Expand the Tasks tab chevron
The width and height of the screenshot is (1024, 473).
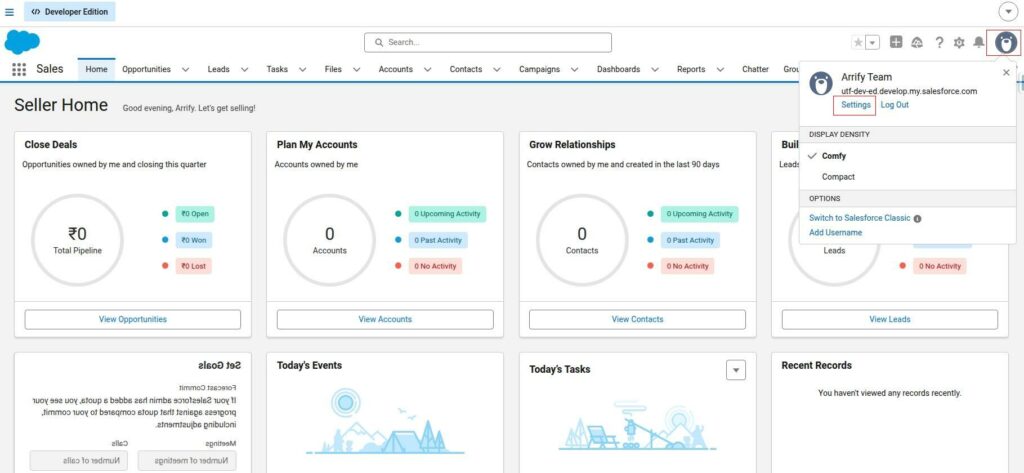click(x=302, y=69)
